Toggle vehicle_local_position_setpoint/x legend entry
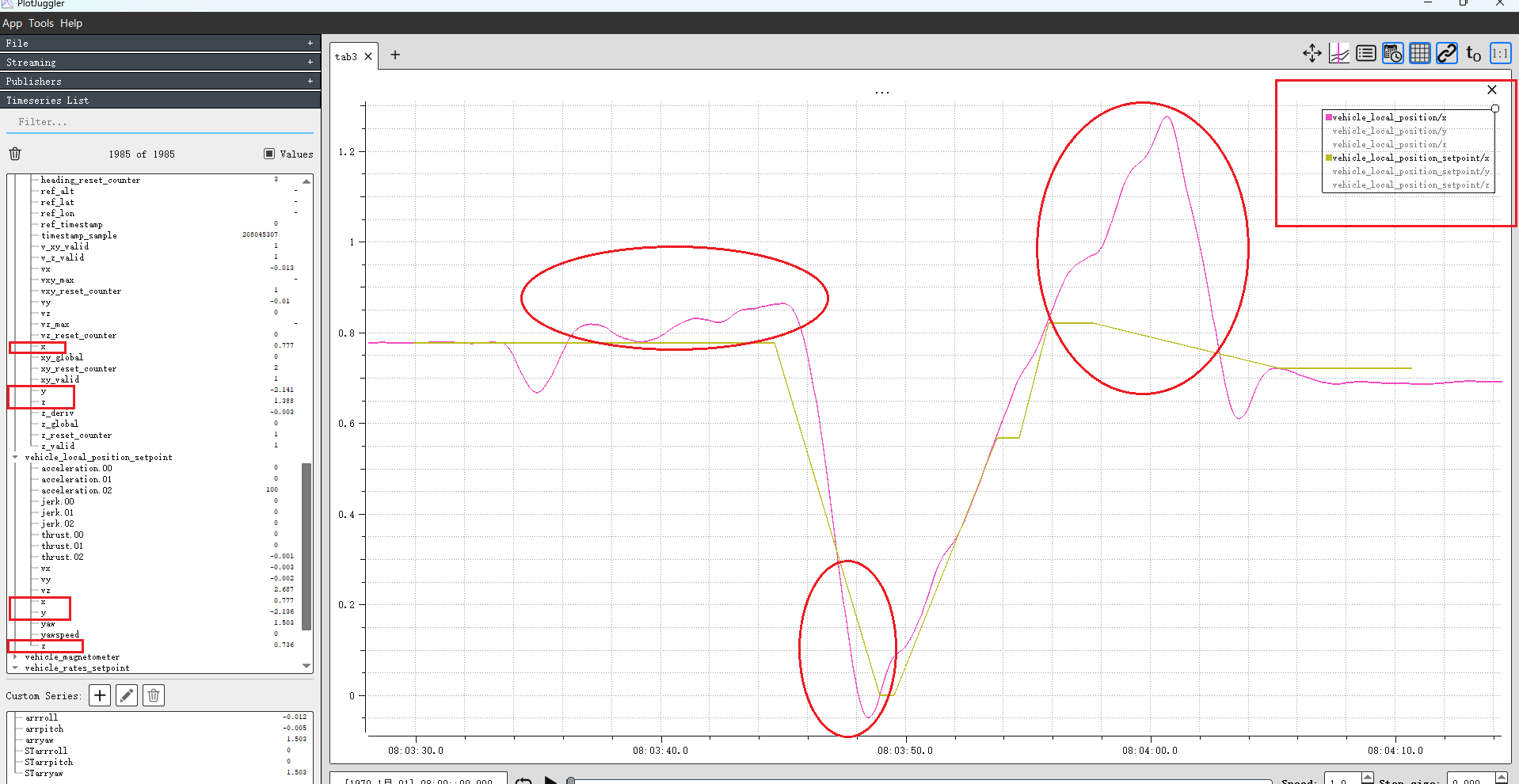Viewport: 1519px width, 784px height. point(1410,158)
